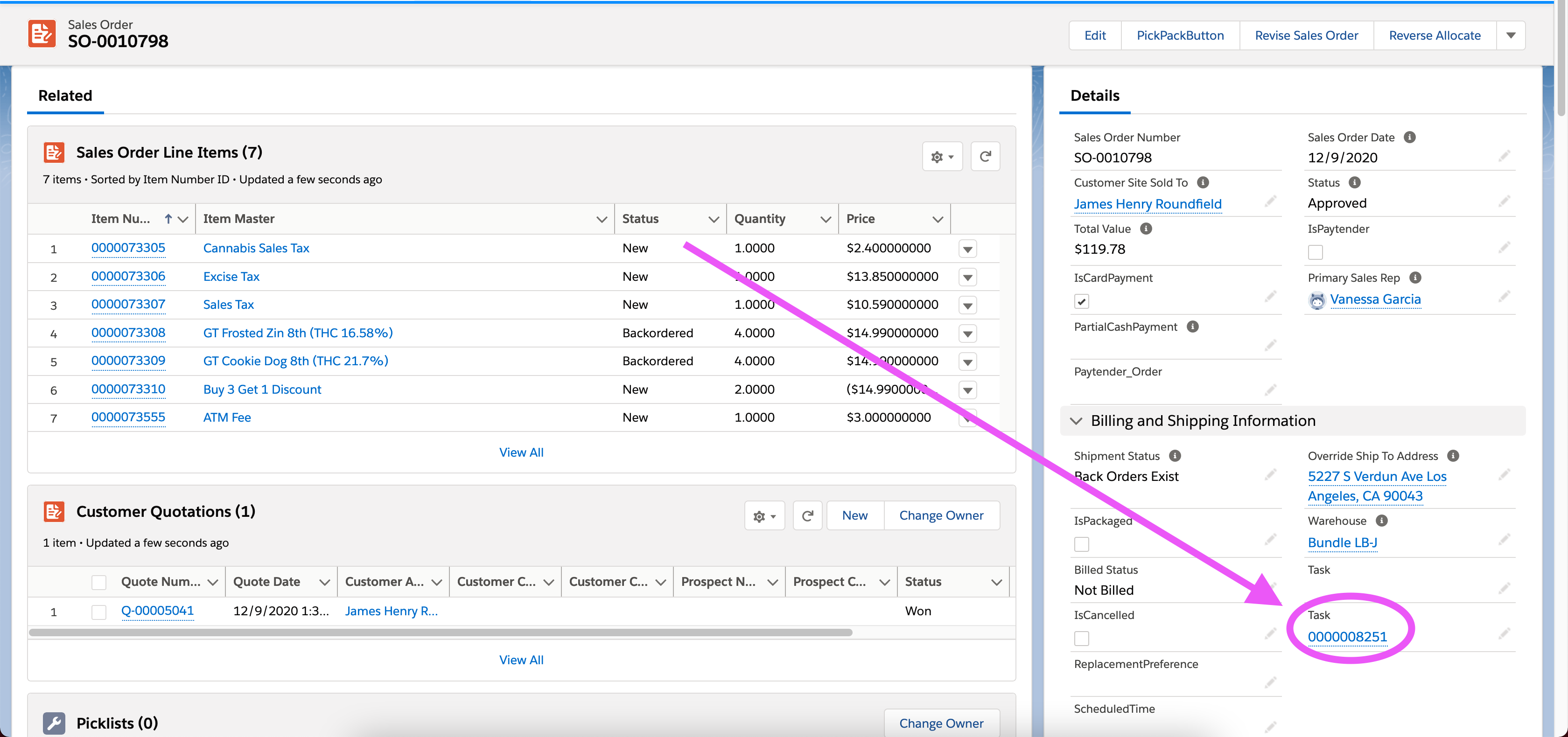Click the Picklists wrench icon
This screenshot has width=1568, height=737.
(54, 723)
